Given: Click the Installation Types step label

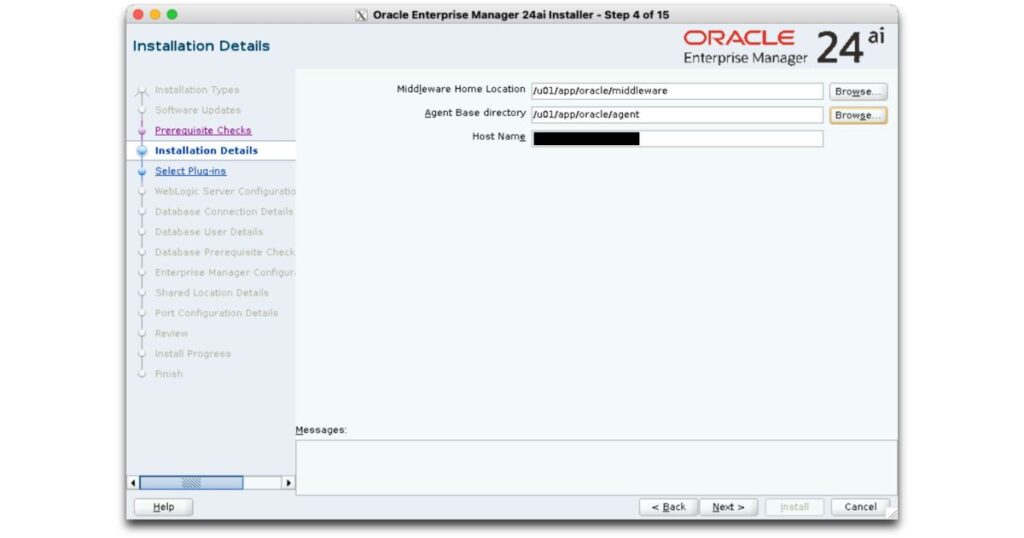Looking at the screenshot, I should click(197, 89).
